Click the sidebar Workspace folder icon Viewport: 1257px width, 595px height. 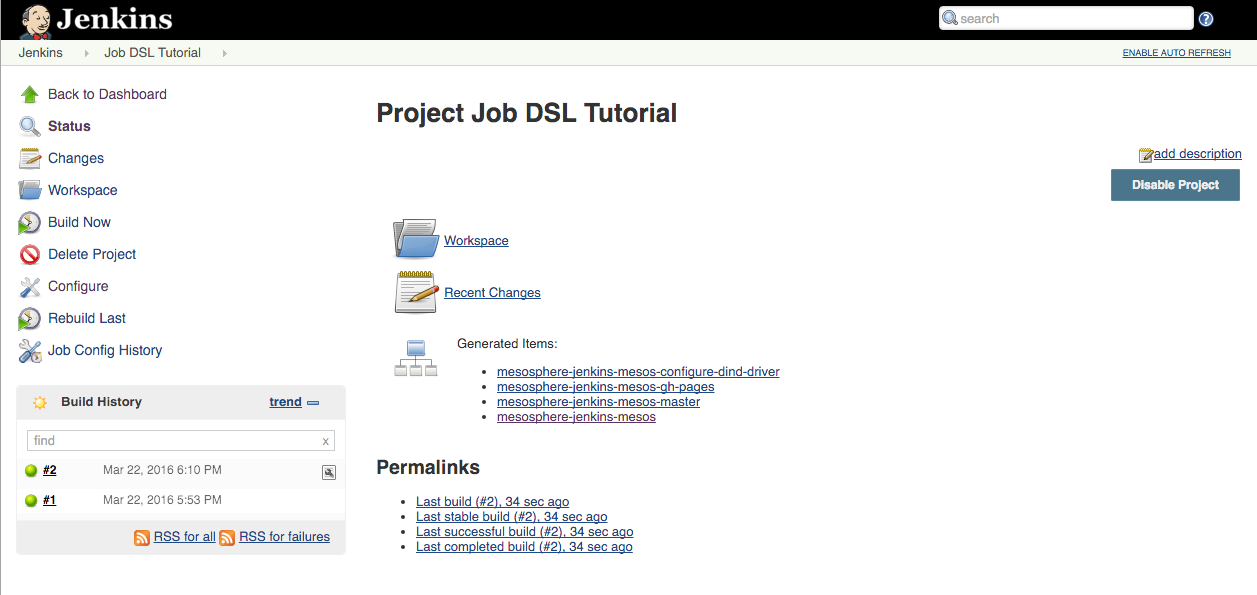30,190
